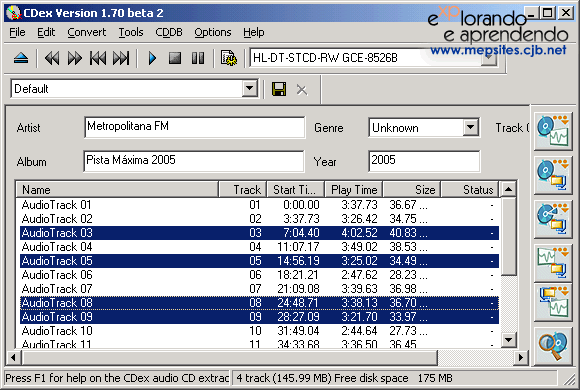
Task: Save the profile with the floppy disk icon
Action: coord(279,89)
